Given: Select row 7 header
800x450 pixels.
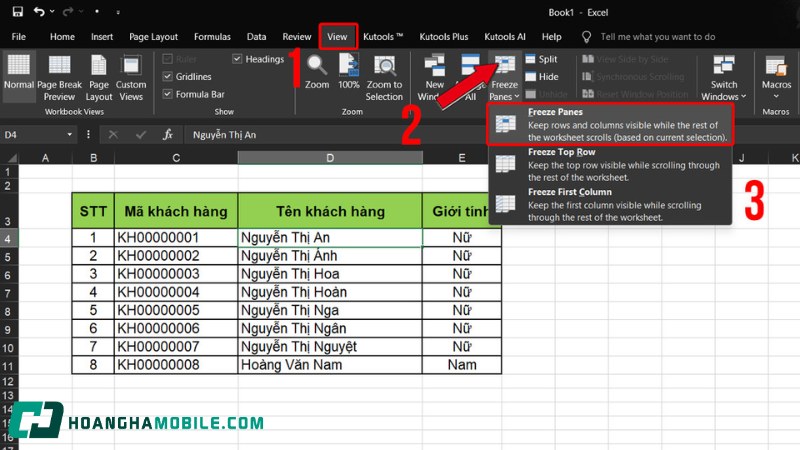Looking at the screenshot, I should pos(8,293).
